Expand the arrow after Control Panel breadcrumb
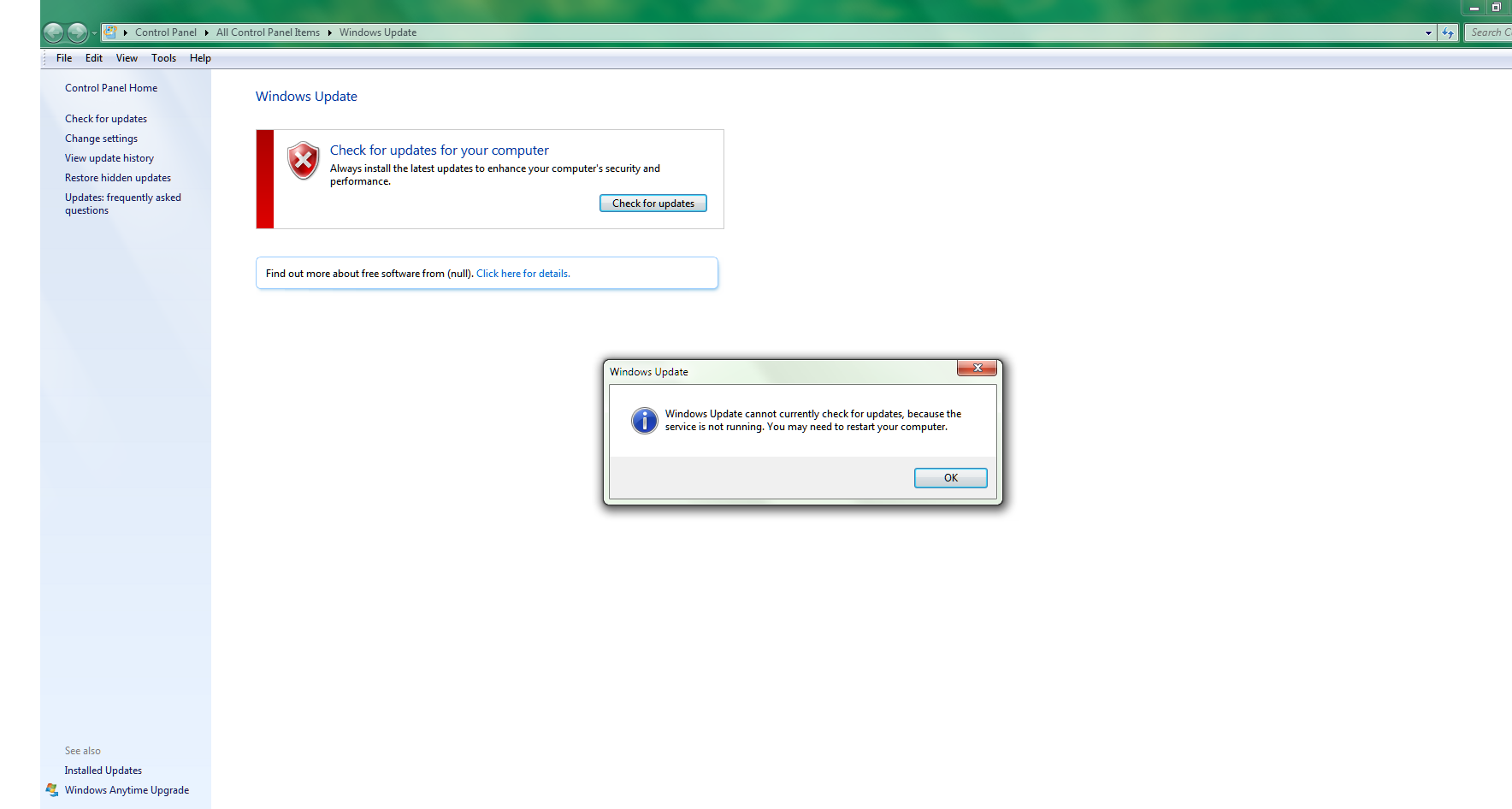 tap(206, 32)
